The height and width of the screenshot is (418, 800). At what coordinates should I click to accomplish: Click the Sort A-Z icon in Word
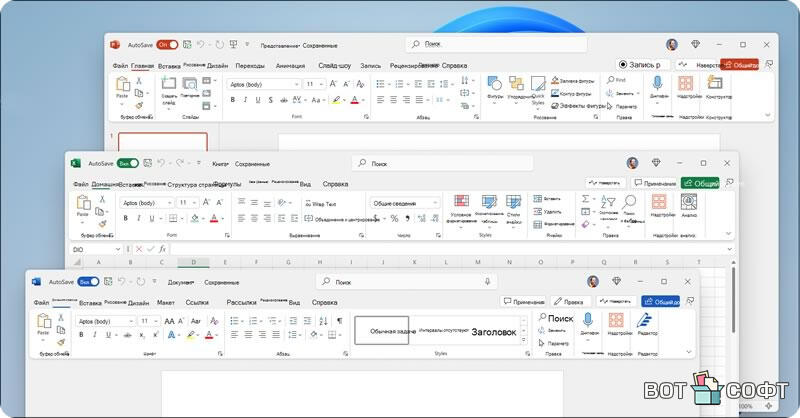pyautogui.click(x=323, y=321)
